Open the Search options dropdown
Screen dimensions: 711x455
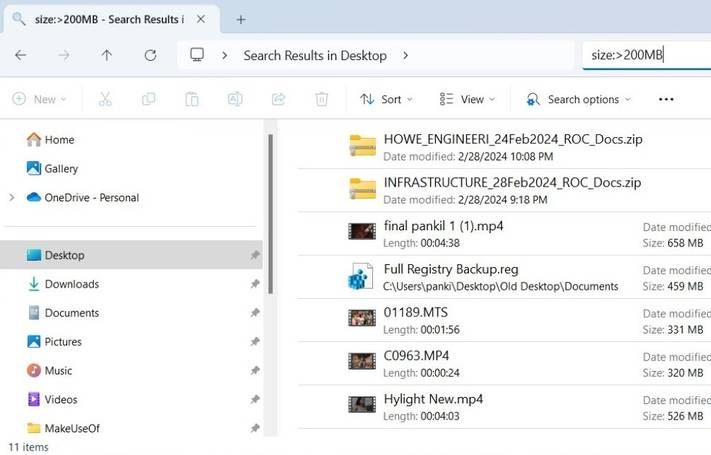pyautogui.click(x=579, y=99)
